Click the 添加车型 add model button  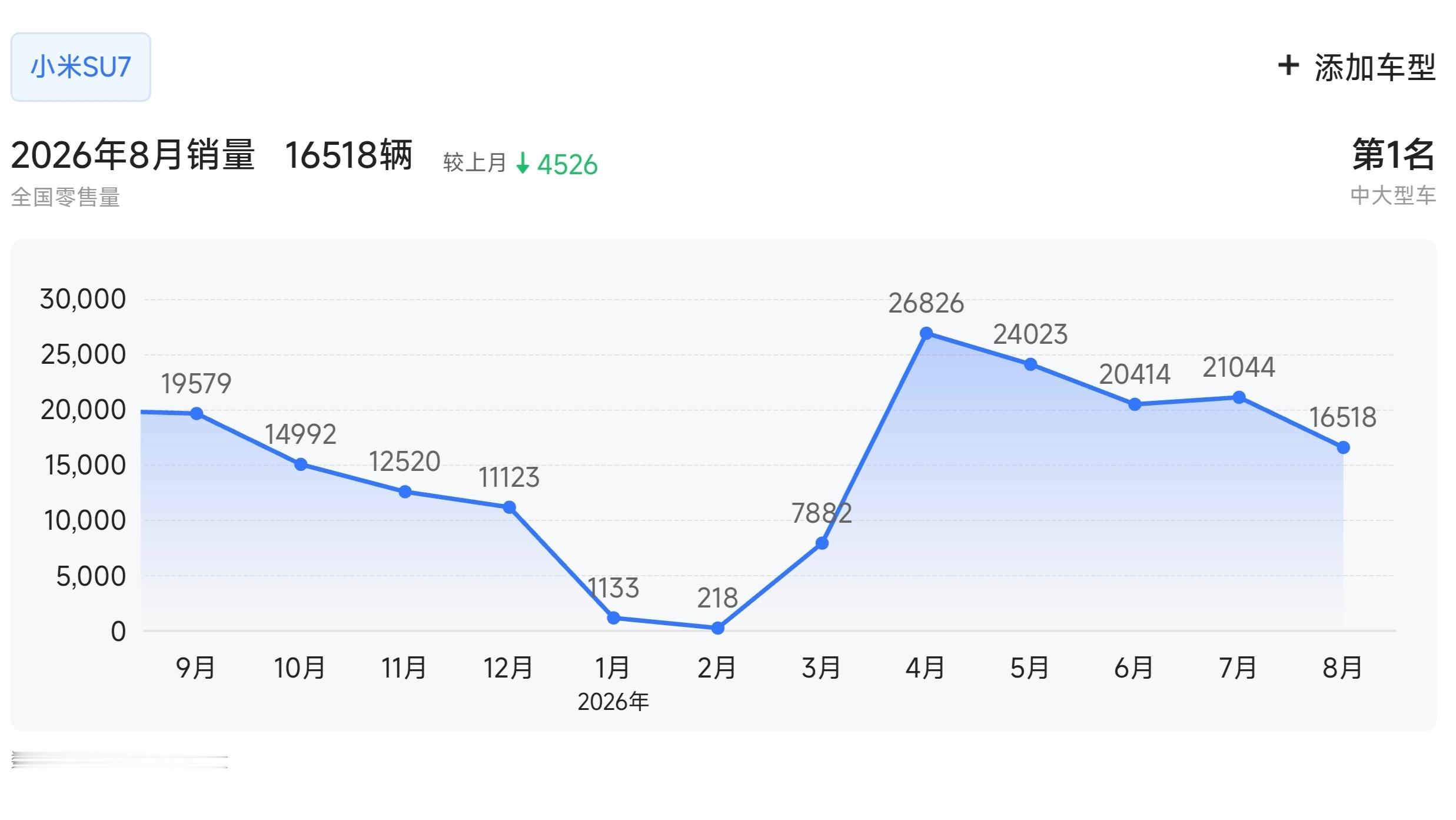pyautogui.click(x=1357, y=67)
